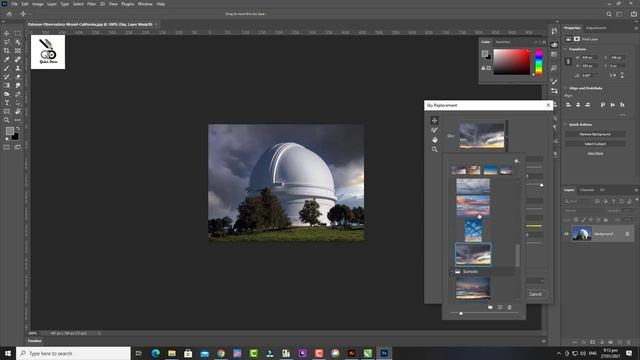Open the Filter menu
The width and height of the screenshot is (640, 360).
91,4
